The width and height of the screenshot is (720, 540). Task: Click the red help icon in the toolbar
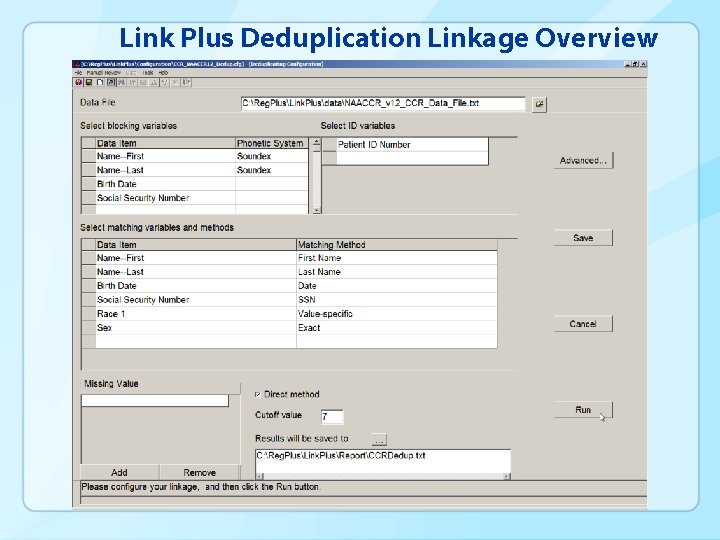(x=79, y=83)
